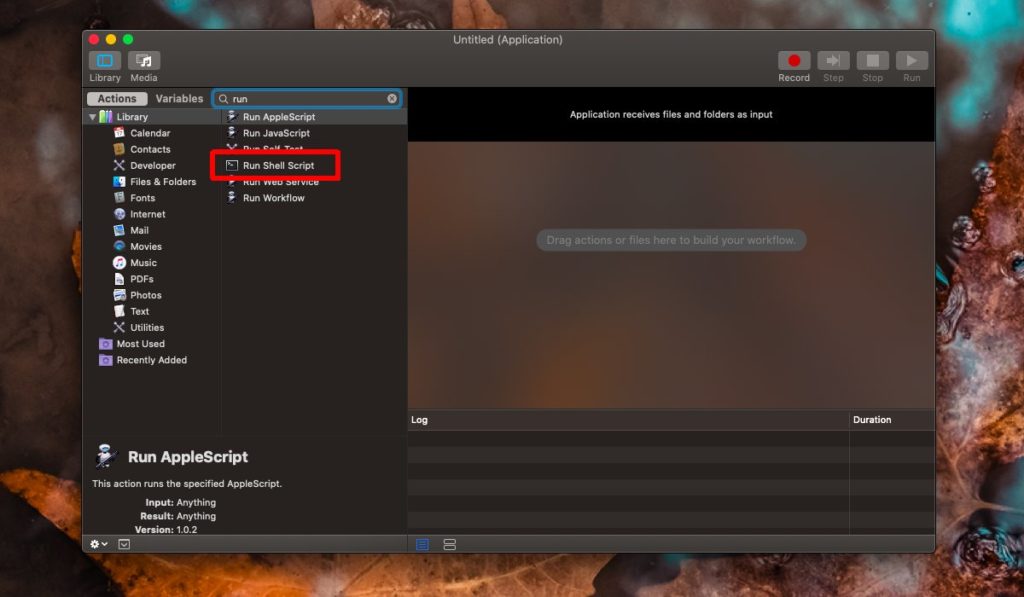Run the workflow using the toolbar Run icon
1024x597 pixels.
pyautogui.click(x=911, y=59)
